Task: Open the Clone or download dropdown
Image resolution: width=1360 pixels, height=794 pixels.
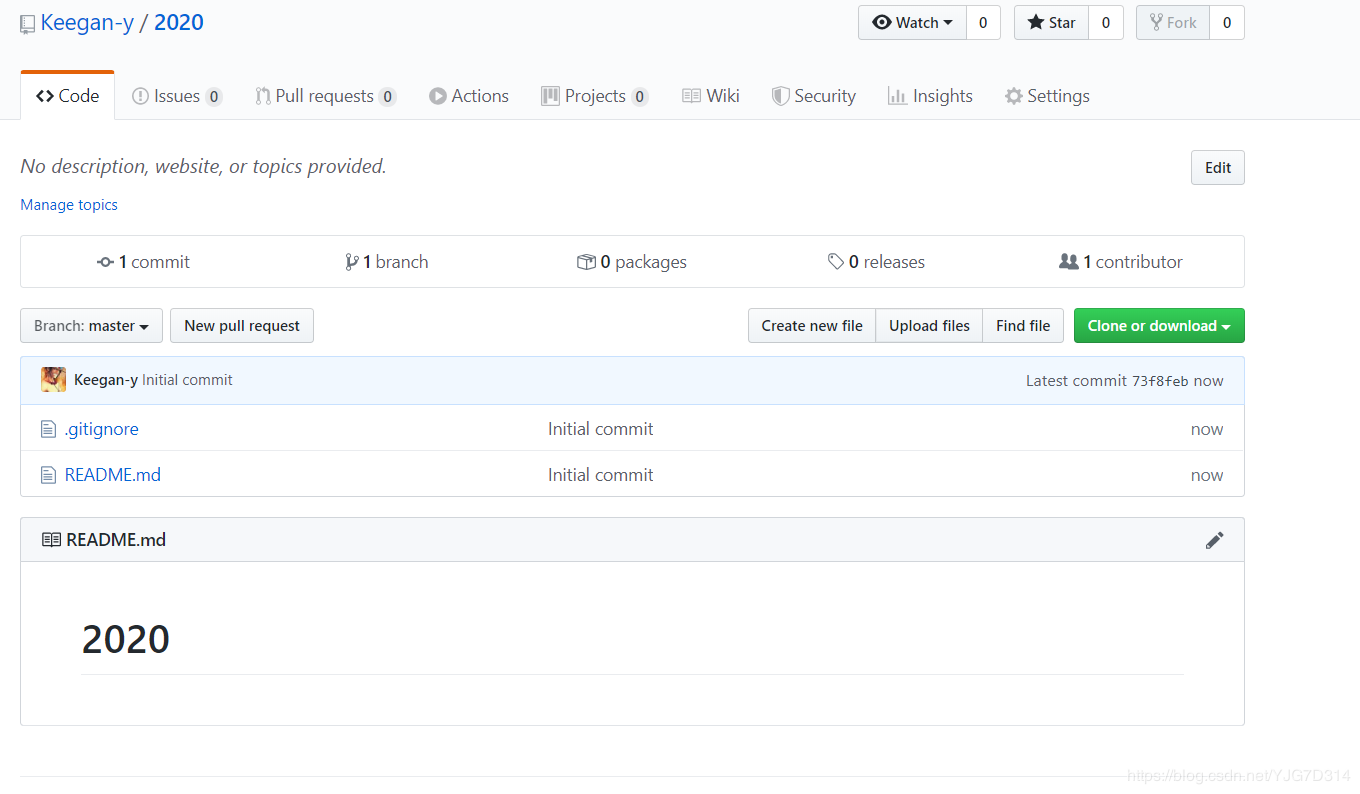Action: (x=1158, y=326)
